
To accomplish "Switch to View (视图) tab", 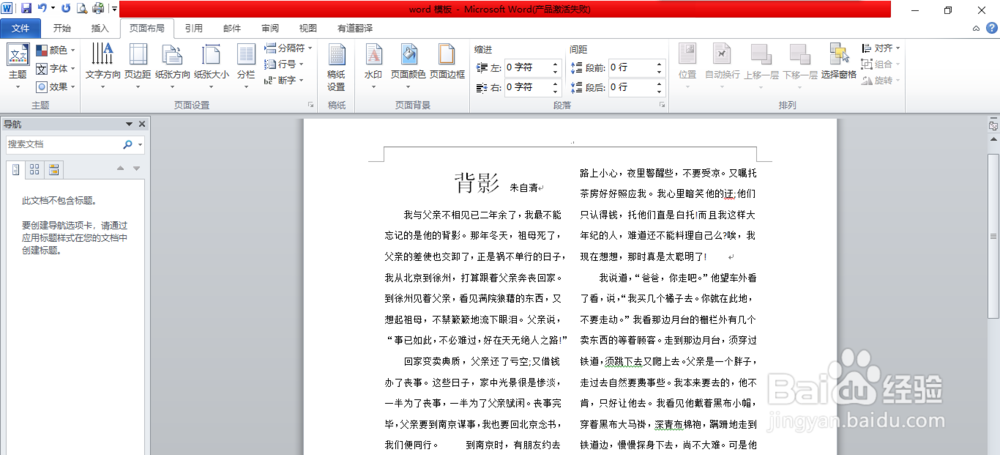I will [x=308, y=28].
